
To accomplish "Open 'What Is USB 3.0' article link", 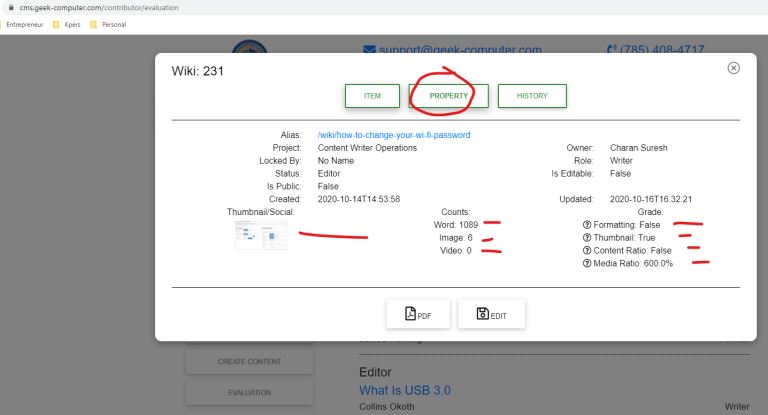I will pyautogui.click(x=405, y=391).
